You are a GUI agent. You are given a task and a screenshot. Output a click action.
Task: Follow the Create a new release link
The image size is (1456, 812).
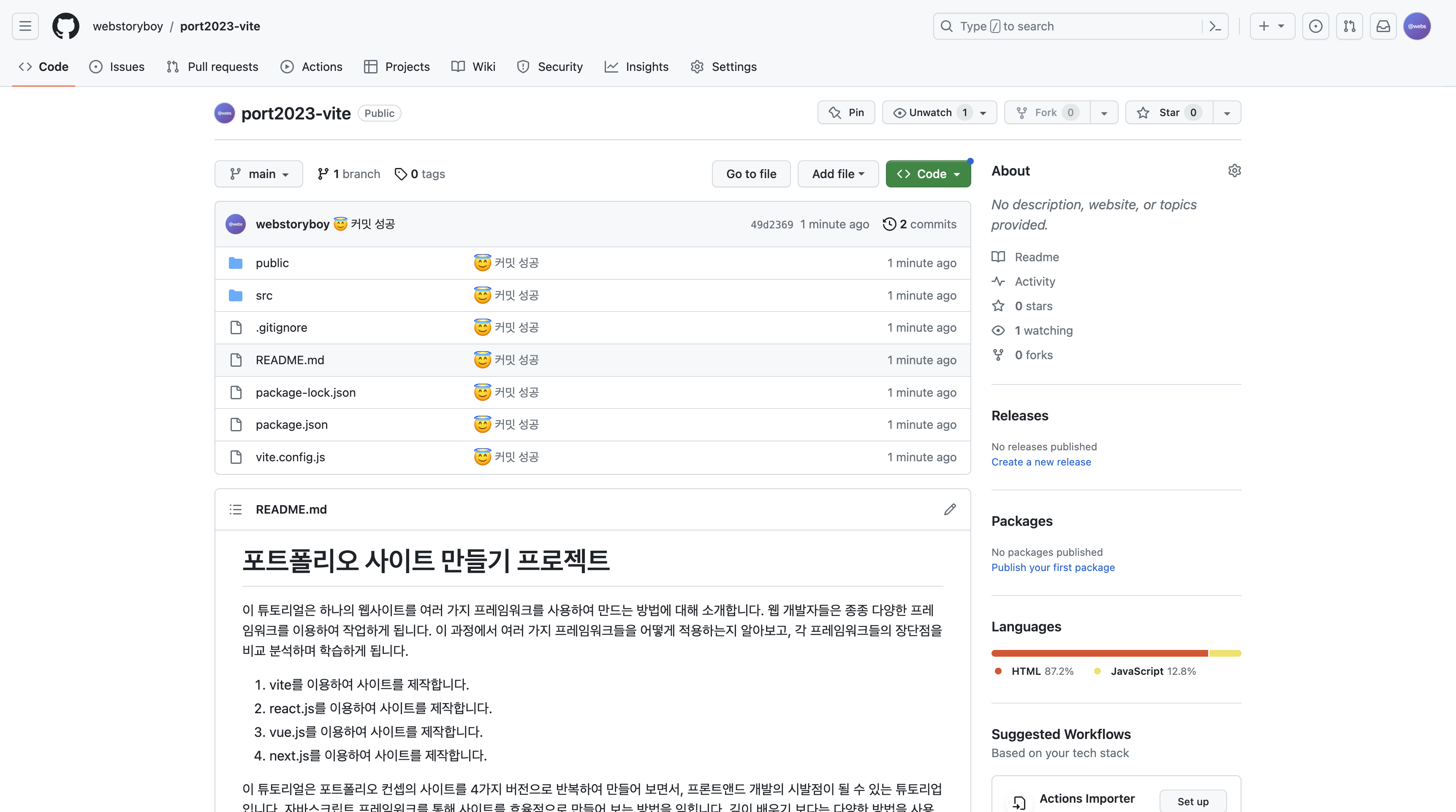coord(1041,462)
